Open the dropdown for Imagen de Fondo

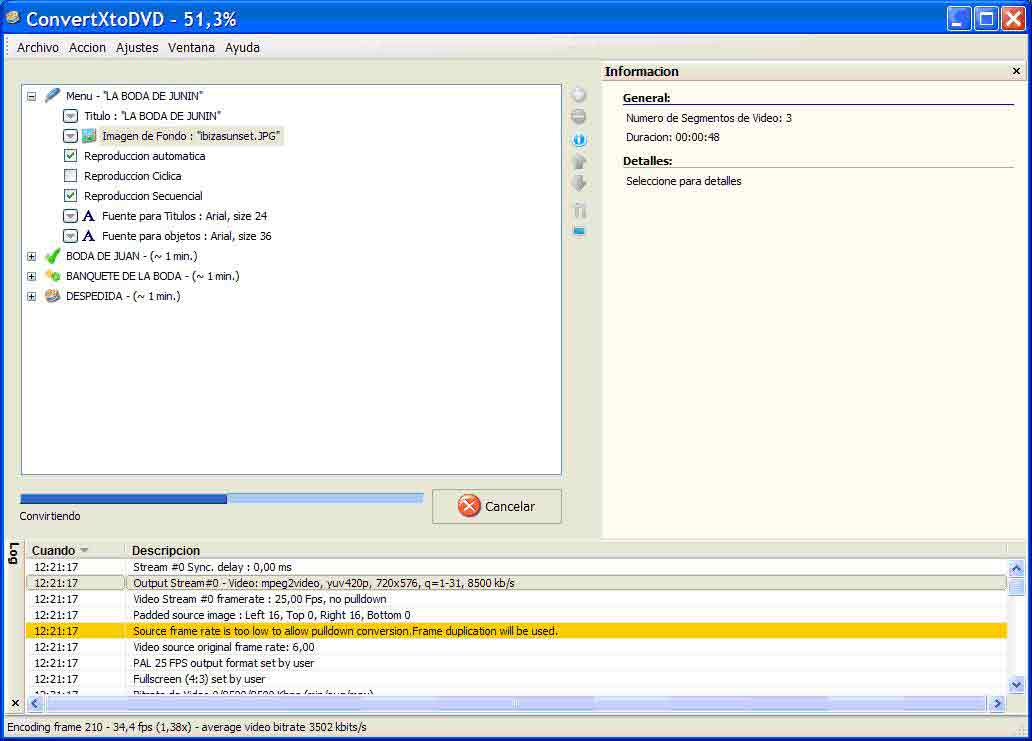click(70, 136)
